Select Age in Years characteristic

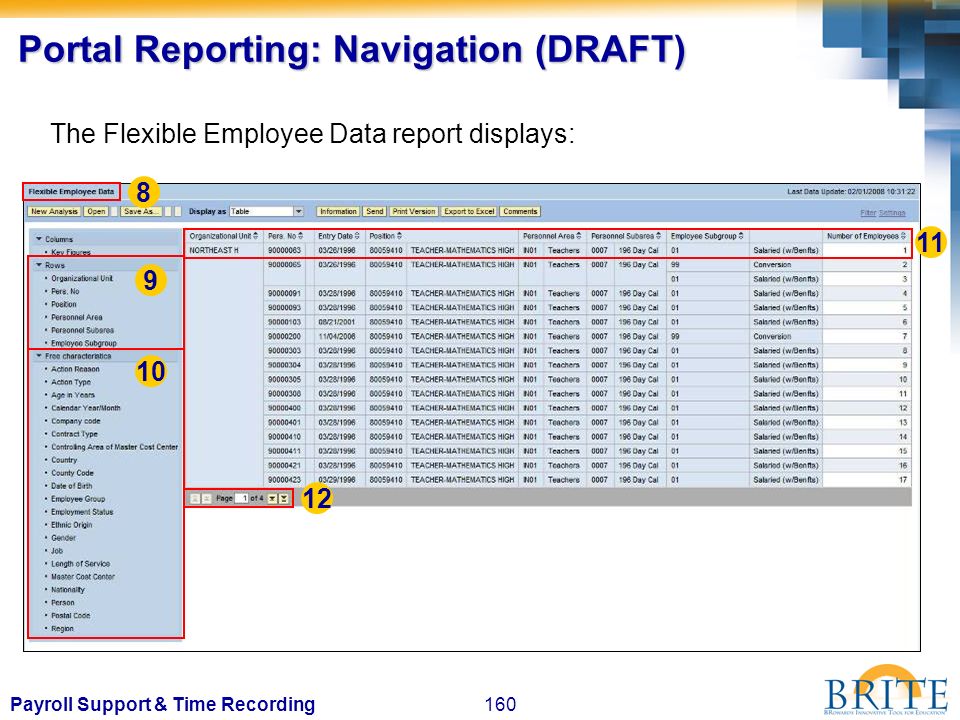[x=73, y=395]
